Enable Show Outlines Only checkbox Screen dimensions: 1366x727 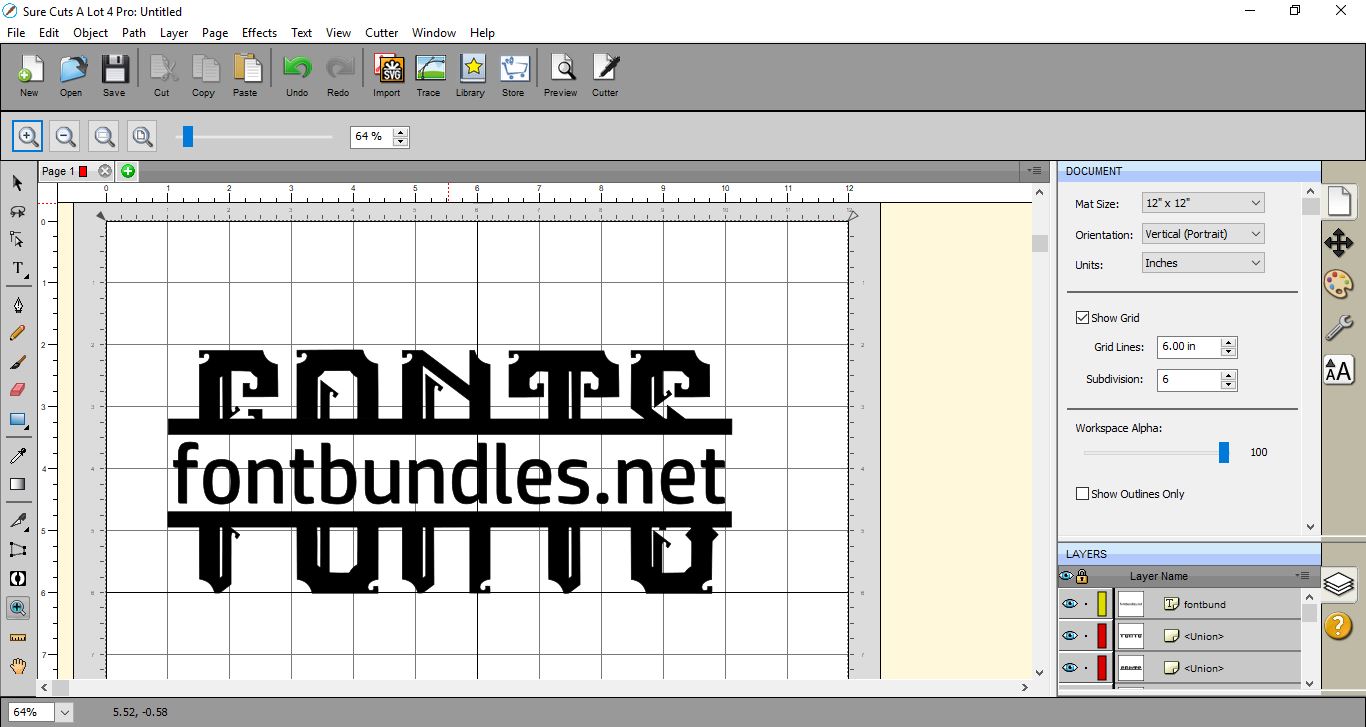1082,494
